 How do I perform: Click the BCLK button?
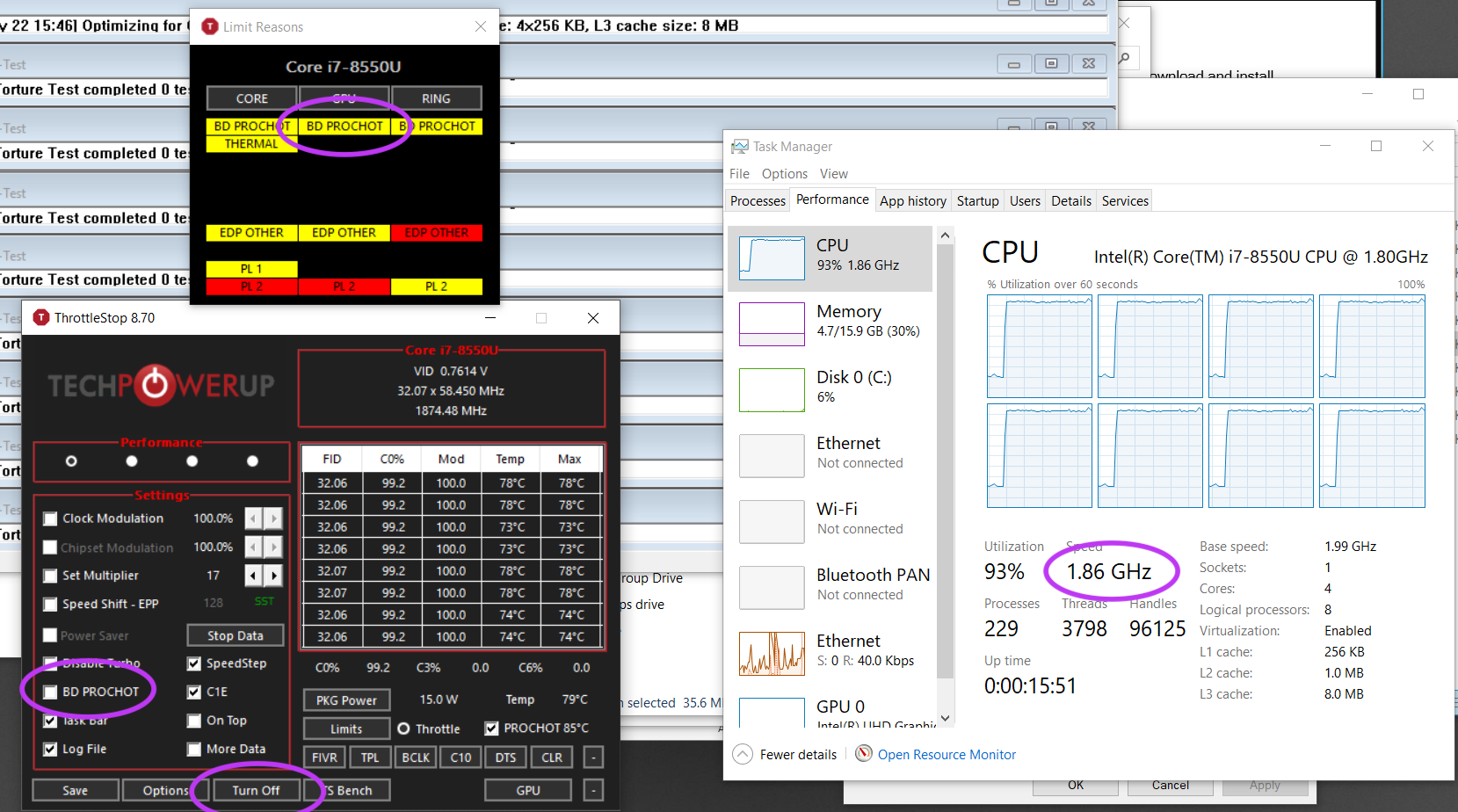pos(416,758)
